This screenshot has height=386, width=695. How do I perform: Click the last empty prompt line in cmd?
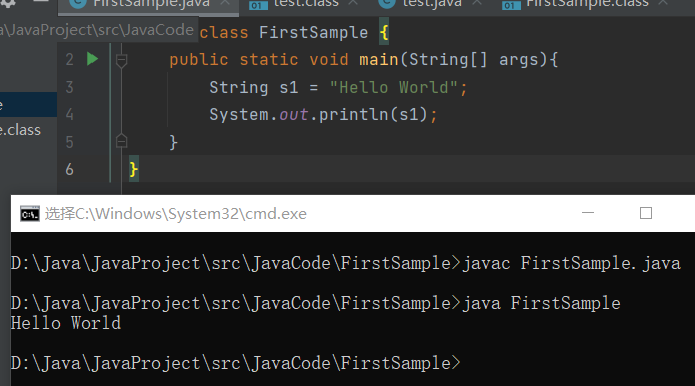(x=236, y=363)
